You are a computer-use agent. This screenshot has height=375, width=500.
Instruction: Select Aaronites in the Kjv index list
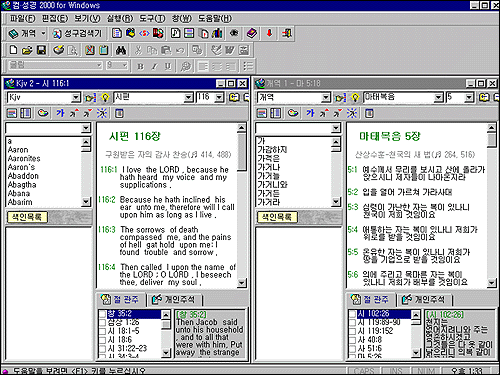(24, 159)
